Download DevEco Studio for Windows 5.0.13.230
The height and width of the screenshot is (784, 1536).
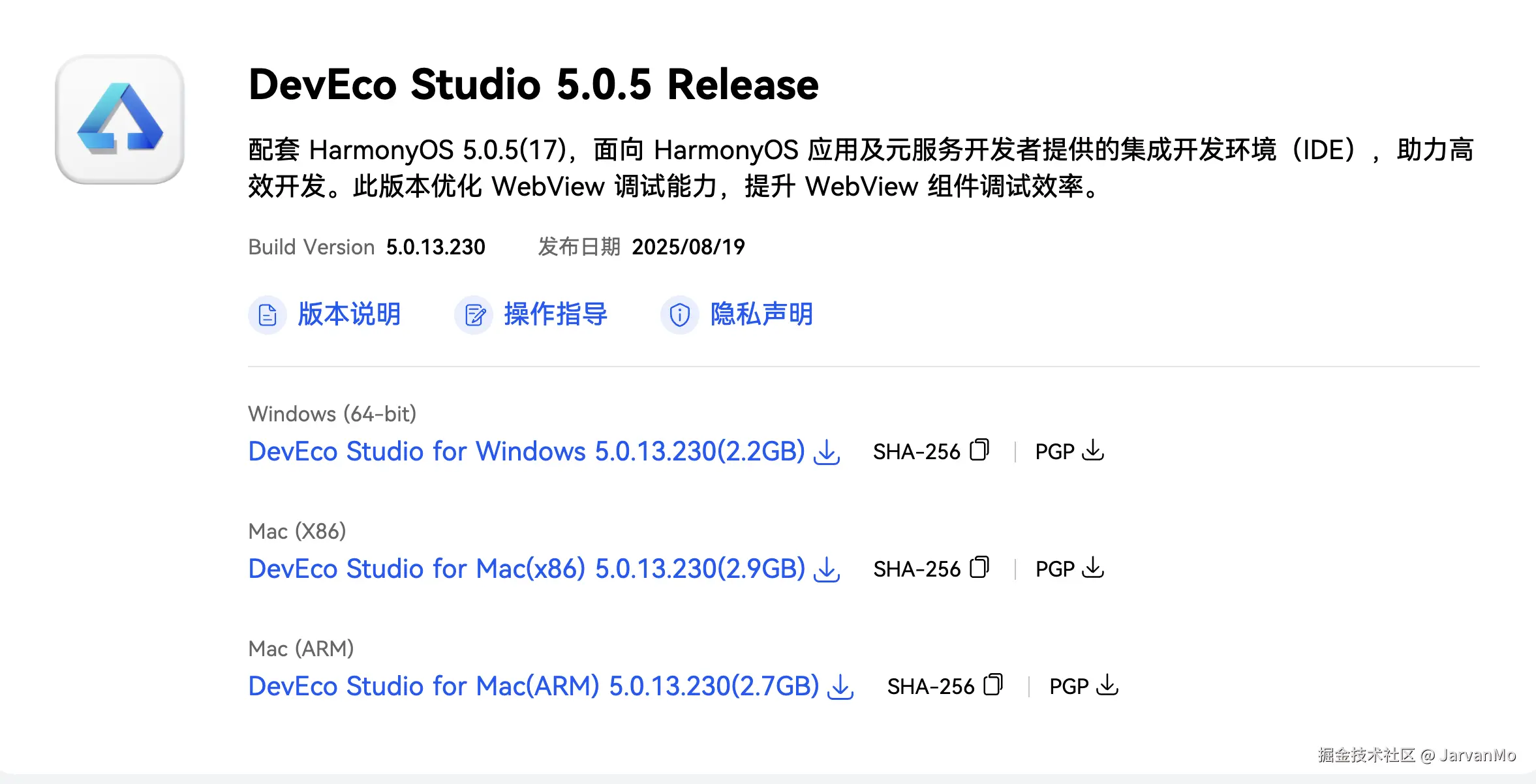(x=527, y=451)
